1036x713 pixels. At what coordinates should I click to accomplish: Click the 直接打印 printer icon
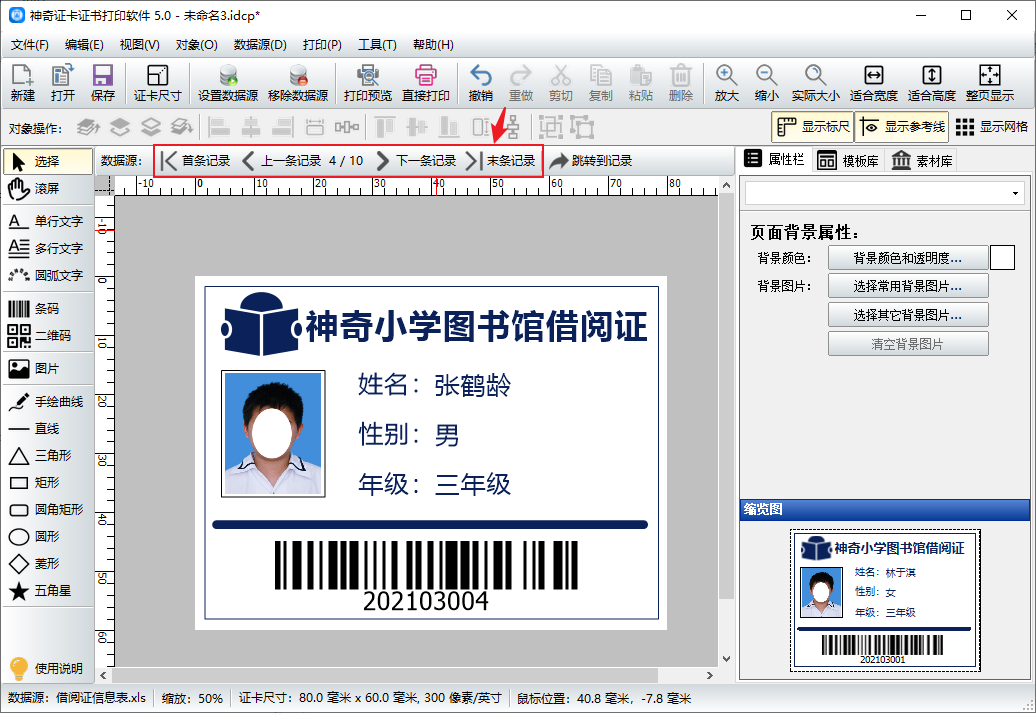click(426, 83)
